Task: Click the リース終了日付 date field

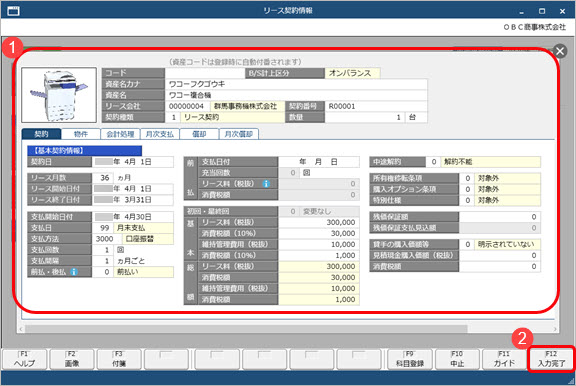Action: [x=133, y=200]
